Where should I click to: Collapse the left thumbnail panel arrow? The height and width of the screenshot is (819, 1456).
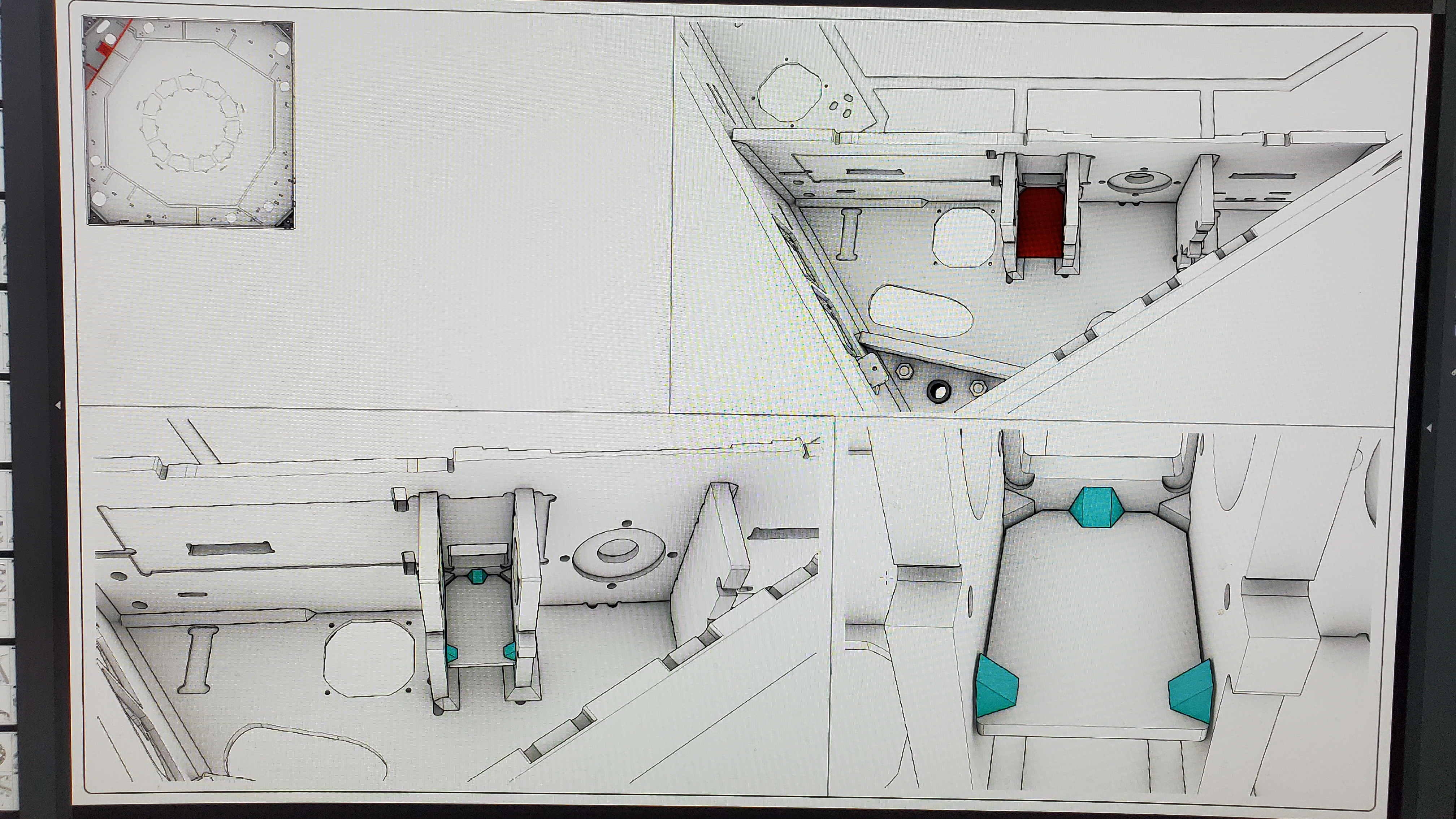point(58,405)
